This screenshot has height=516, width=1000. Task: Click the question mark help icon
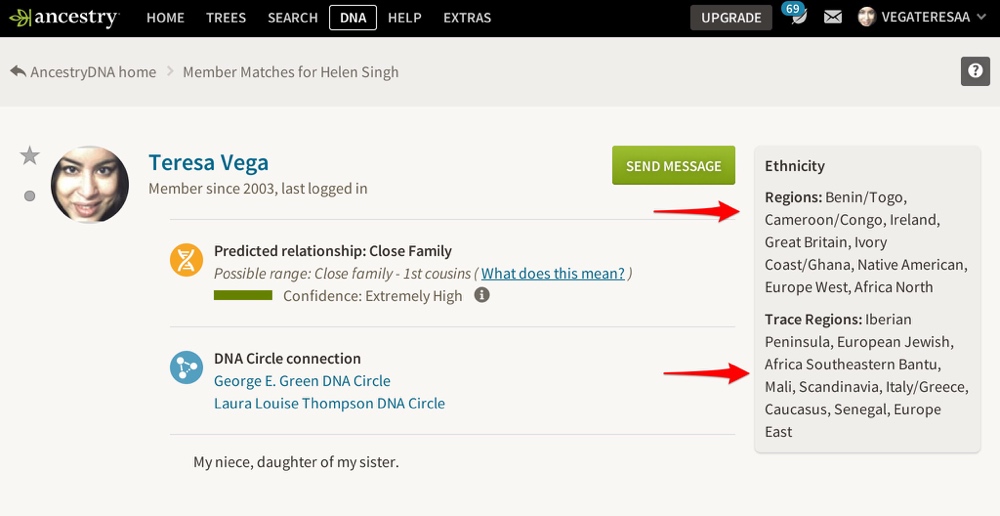click(974, 72)
